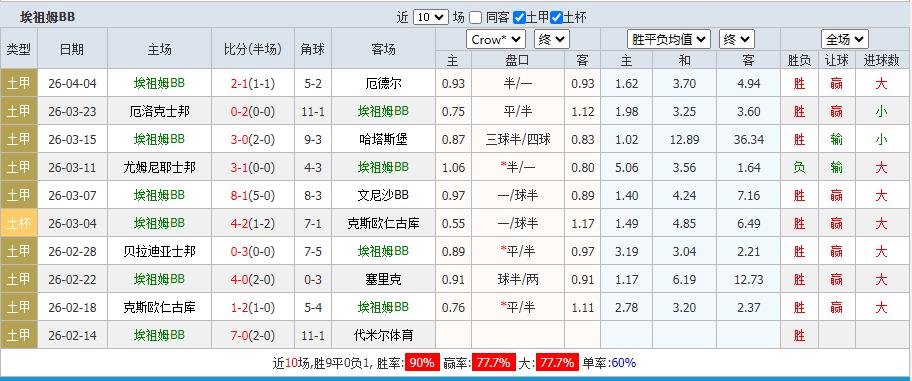The width and height of the screenshot is (912, 381).
Task: Click the 2-1(1-1) score against 厄德尔
Action: click(x=252, y=84)
